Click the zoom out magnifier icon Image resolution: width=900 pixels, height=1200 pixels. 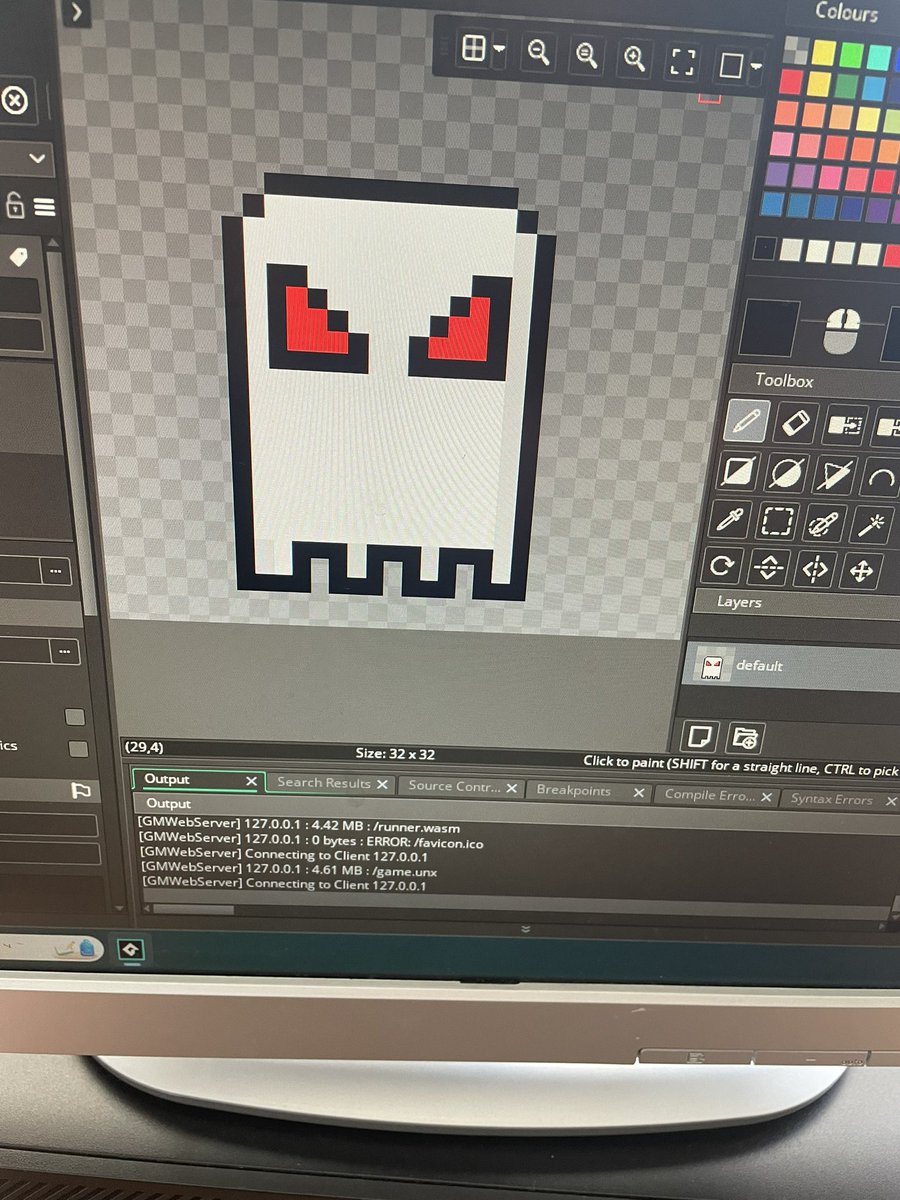coord(539,54)
